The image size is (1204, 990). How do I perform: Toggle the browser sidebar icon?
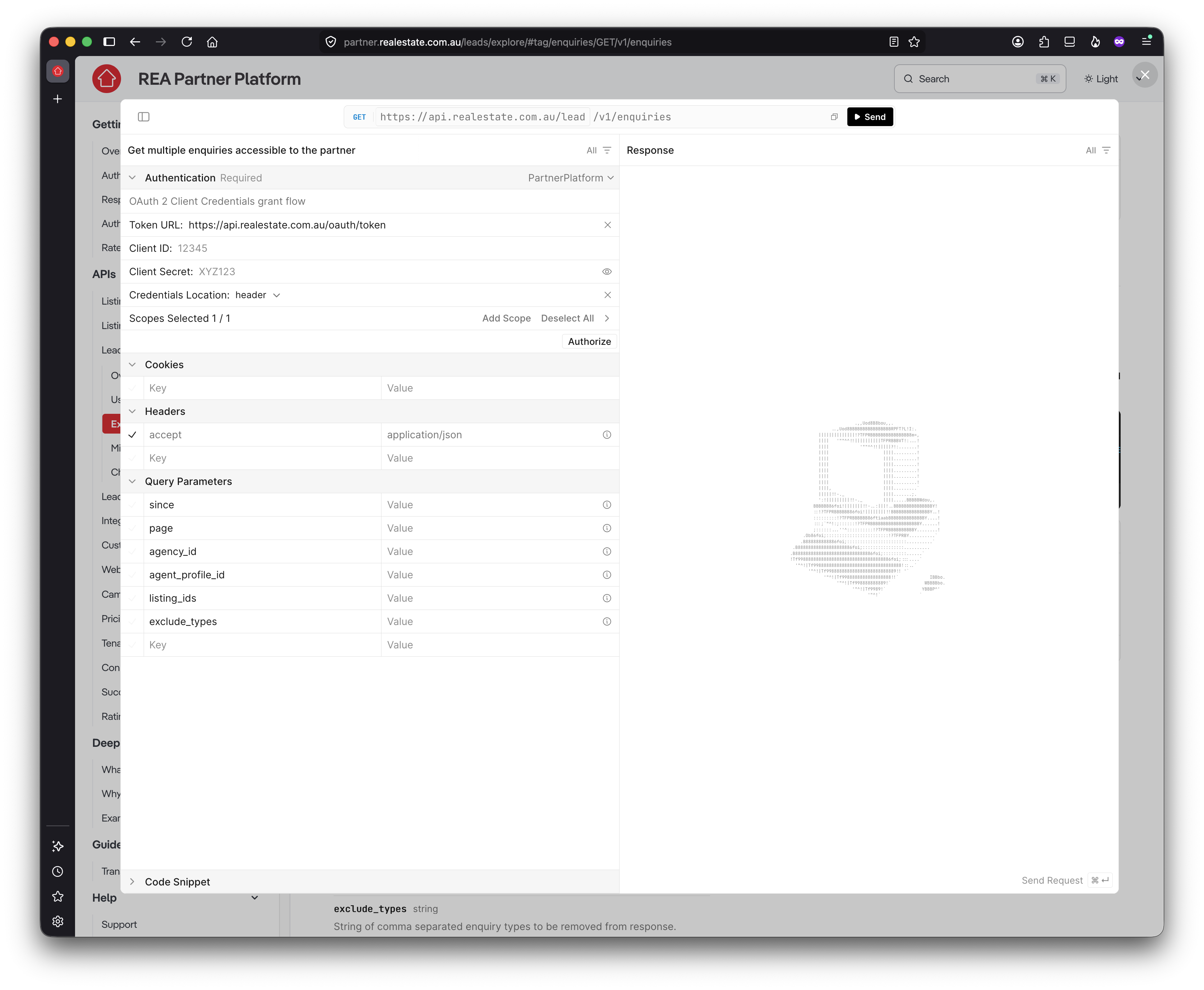coord(110,42)
